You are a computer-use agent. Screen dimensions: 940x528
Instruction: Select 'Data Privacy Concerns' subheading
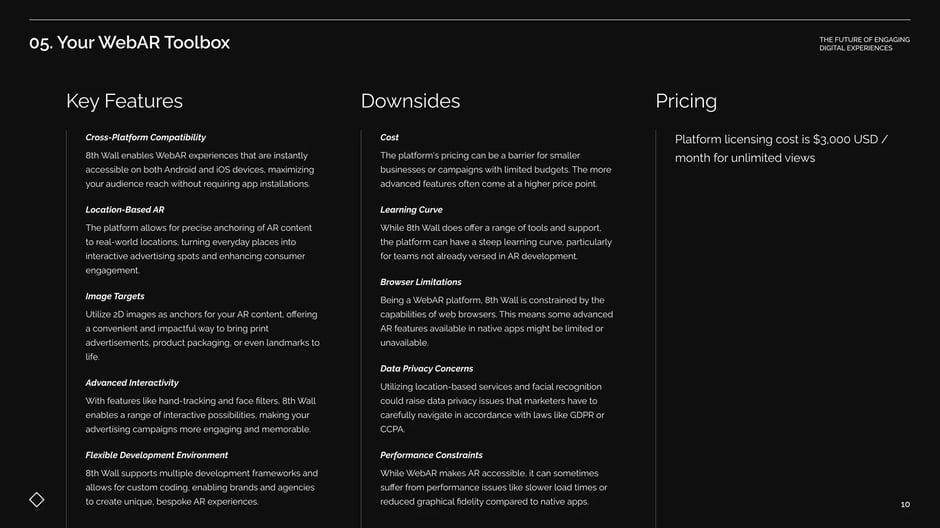click(426, 369)
